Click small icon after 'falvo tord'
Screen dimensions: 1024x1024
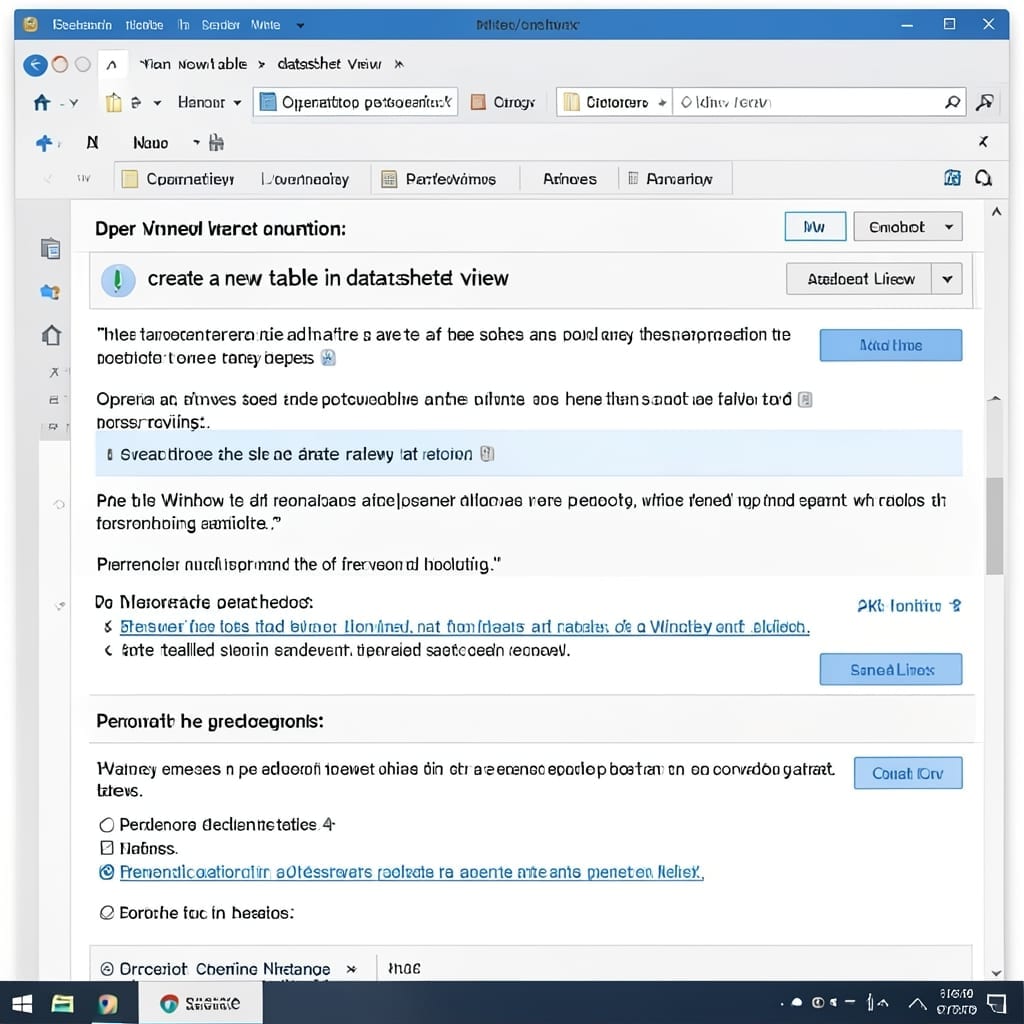[805, 399]
